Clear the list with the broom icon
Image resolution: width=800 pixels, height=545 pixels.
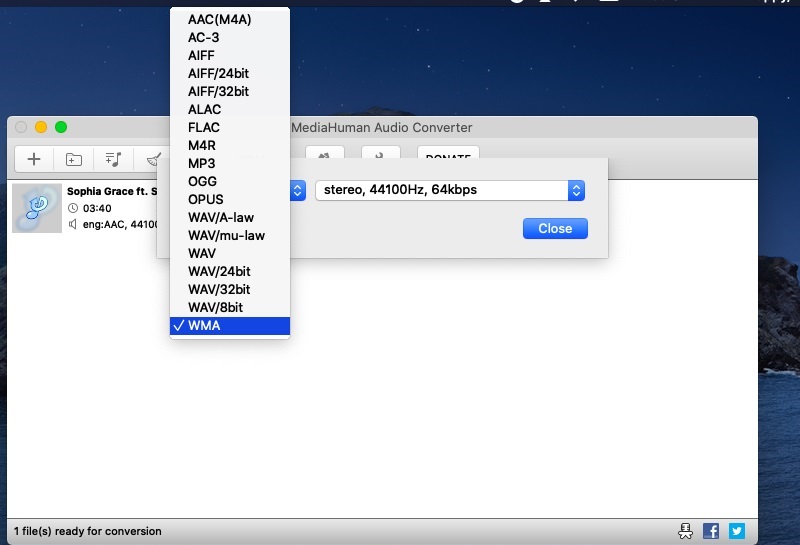point(153,159)
